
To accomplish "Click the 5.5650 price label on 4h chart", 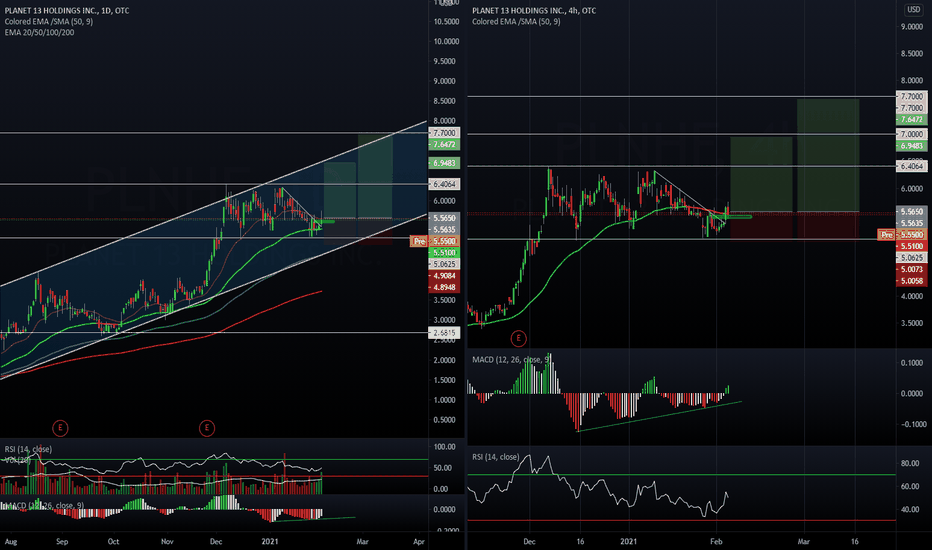I will coord(911,212).
